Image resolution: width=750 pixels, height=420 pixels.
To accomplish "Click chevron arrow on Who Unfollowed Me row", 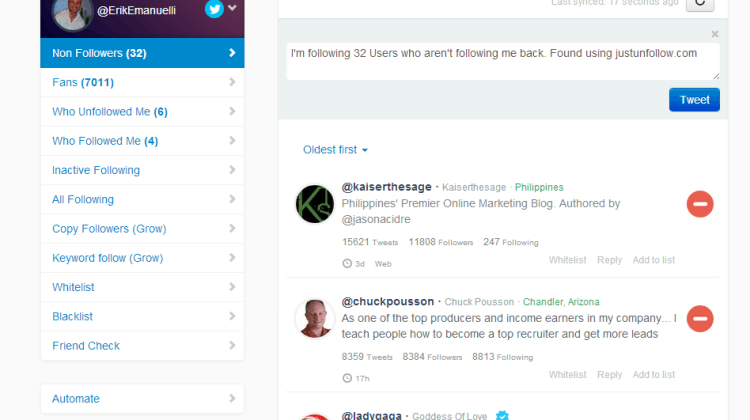I will point(232,111).
